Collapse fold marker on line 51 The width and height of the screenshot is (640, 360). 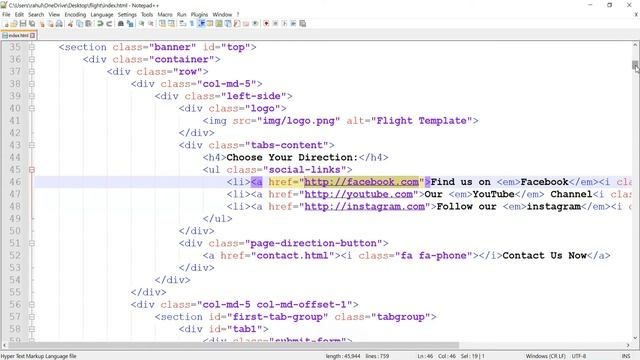(31, 243)
